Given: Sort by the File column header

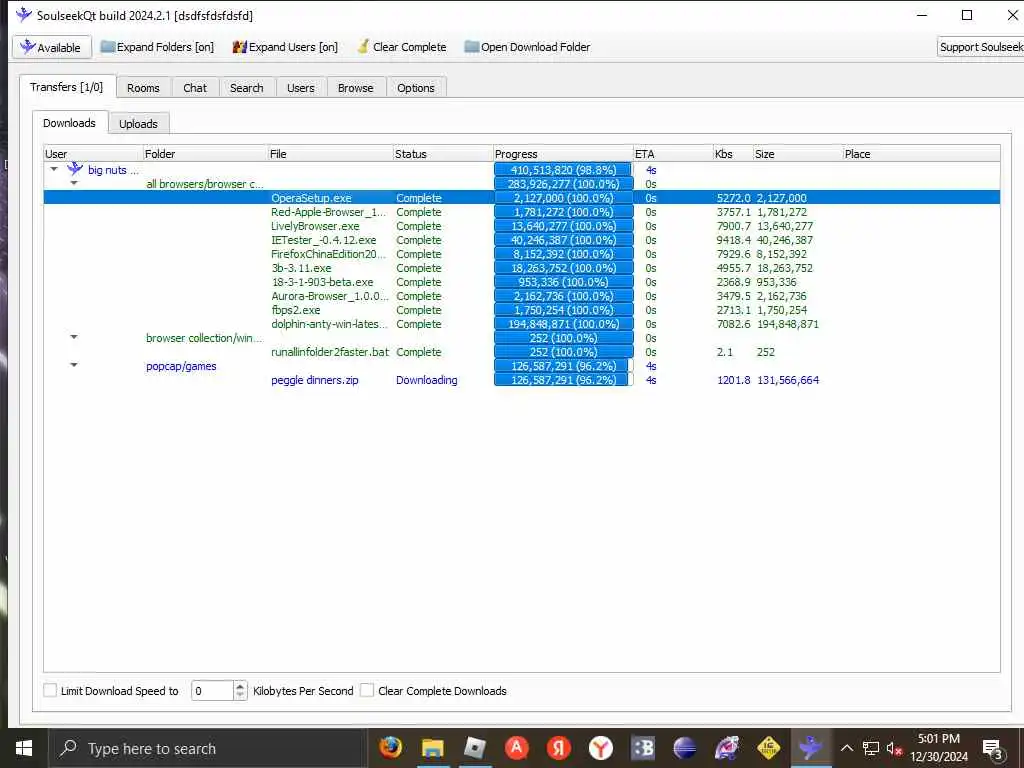Looking at the screenshot, I should coord(330,154).
